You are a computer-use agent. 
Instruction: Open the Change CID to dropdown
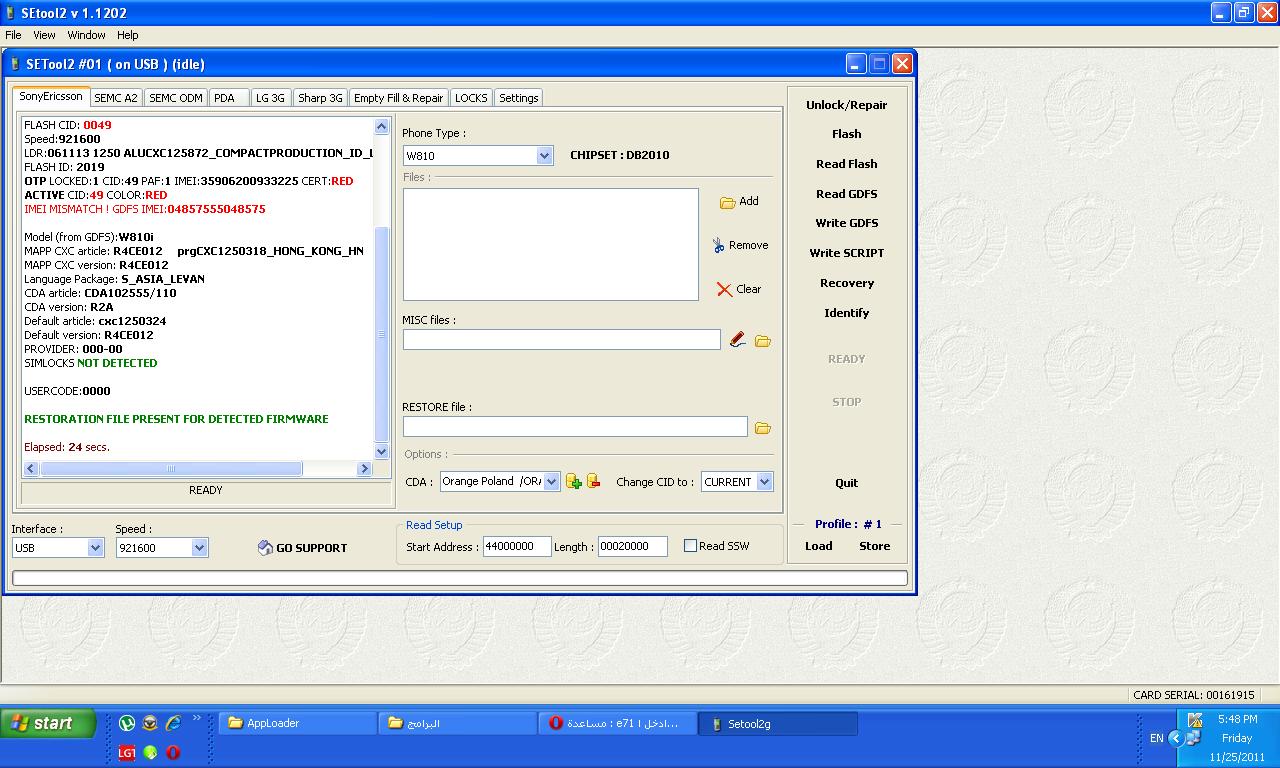pos(764,481)
